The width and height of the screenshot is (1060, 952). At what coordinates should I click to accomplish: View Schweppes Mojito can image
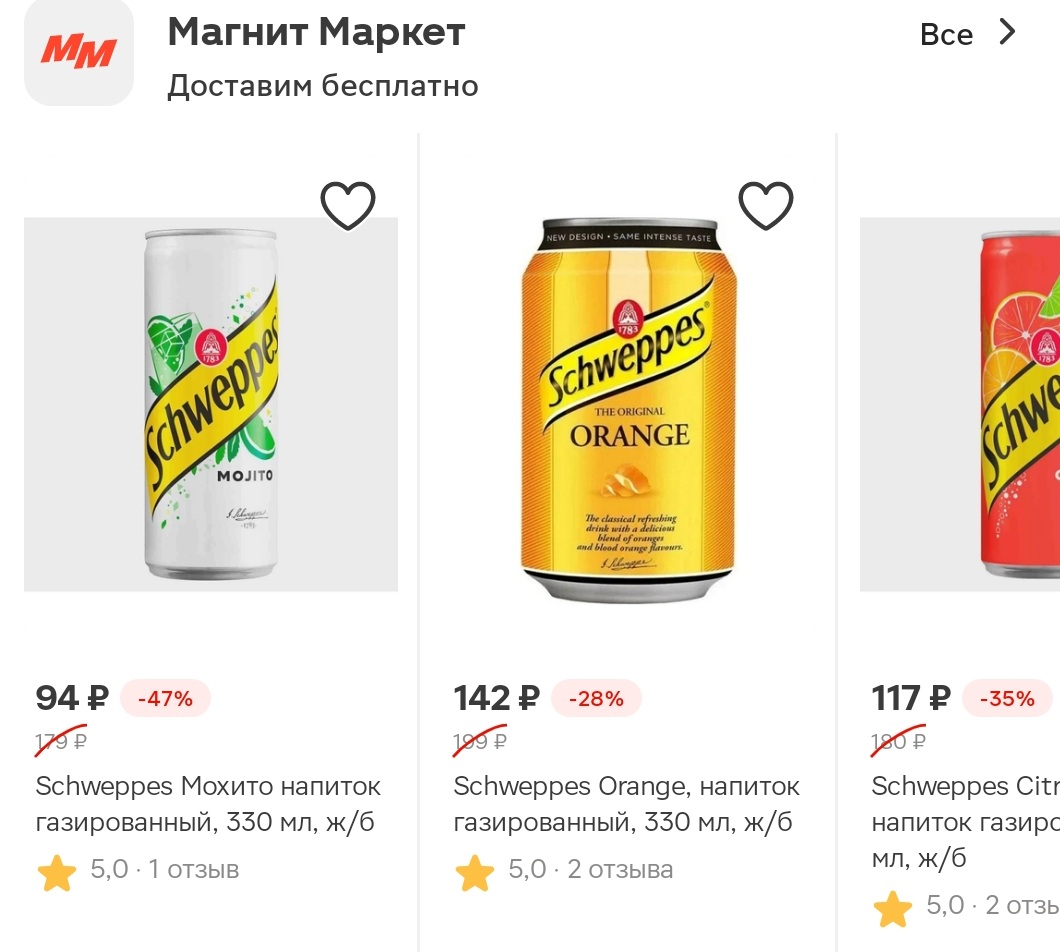coord(211,404)
